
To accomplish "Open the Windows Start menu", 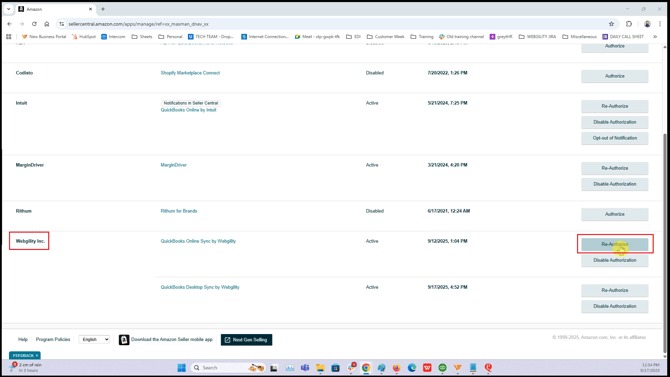I will pos(182,368).
